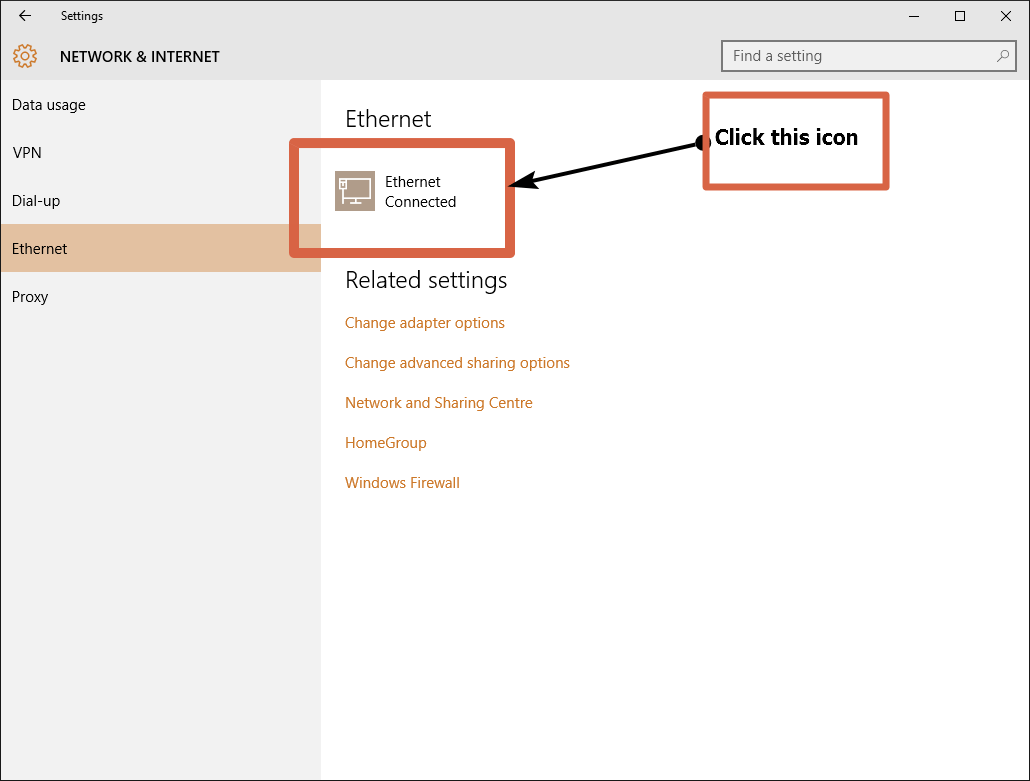1030x781 pixels.
Task: Click the Ethernet connection monitor icon
Action: click(355, 191)
